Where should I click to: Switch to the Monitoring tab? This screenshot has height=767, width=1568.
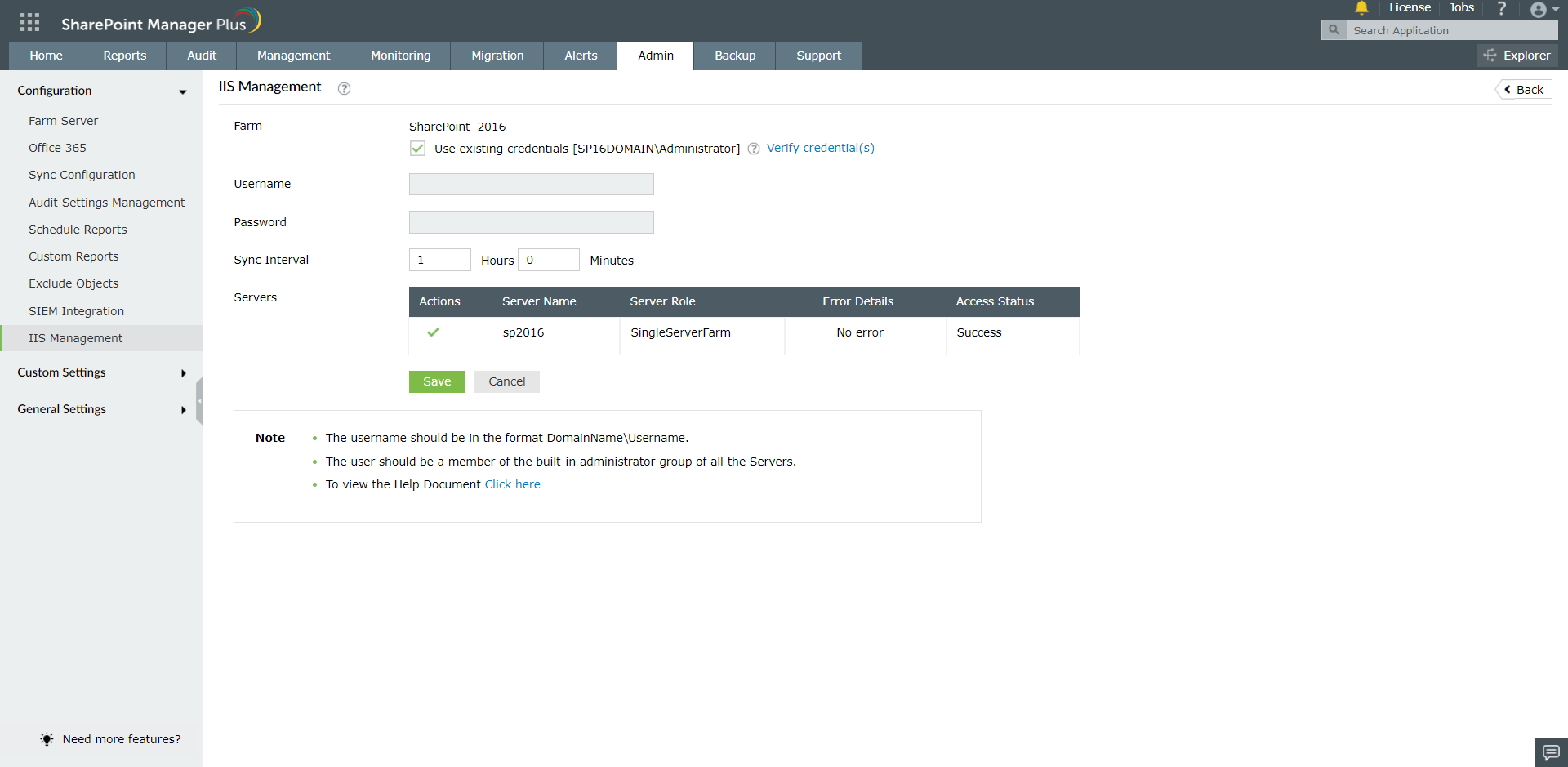(x=400, y=56)
